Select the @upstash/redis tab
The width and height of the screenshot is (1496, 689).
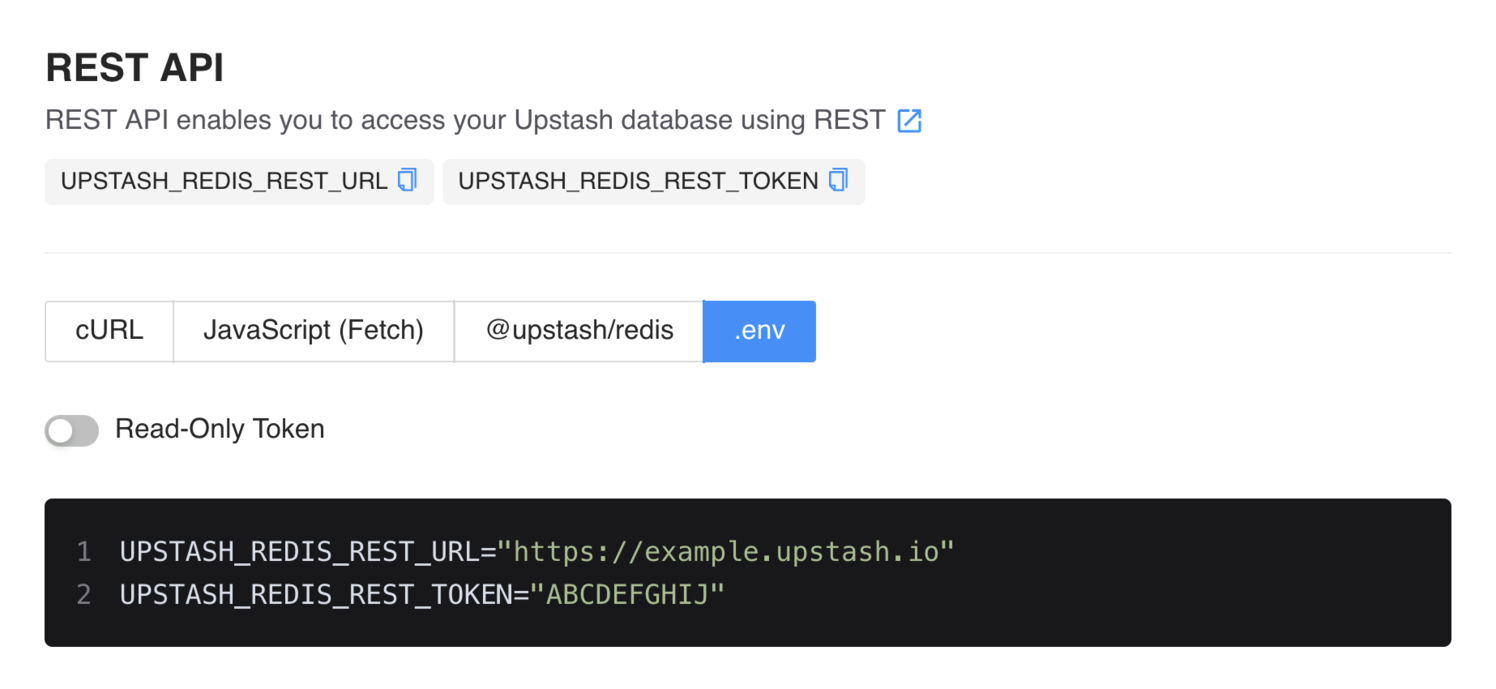[578, 331]
